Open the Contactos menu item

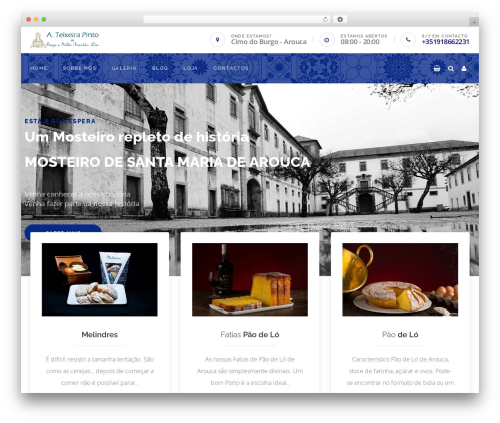(x=231, y=68)
